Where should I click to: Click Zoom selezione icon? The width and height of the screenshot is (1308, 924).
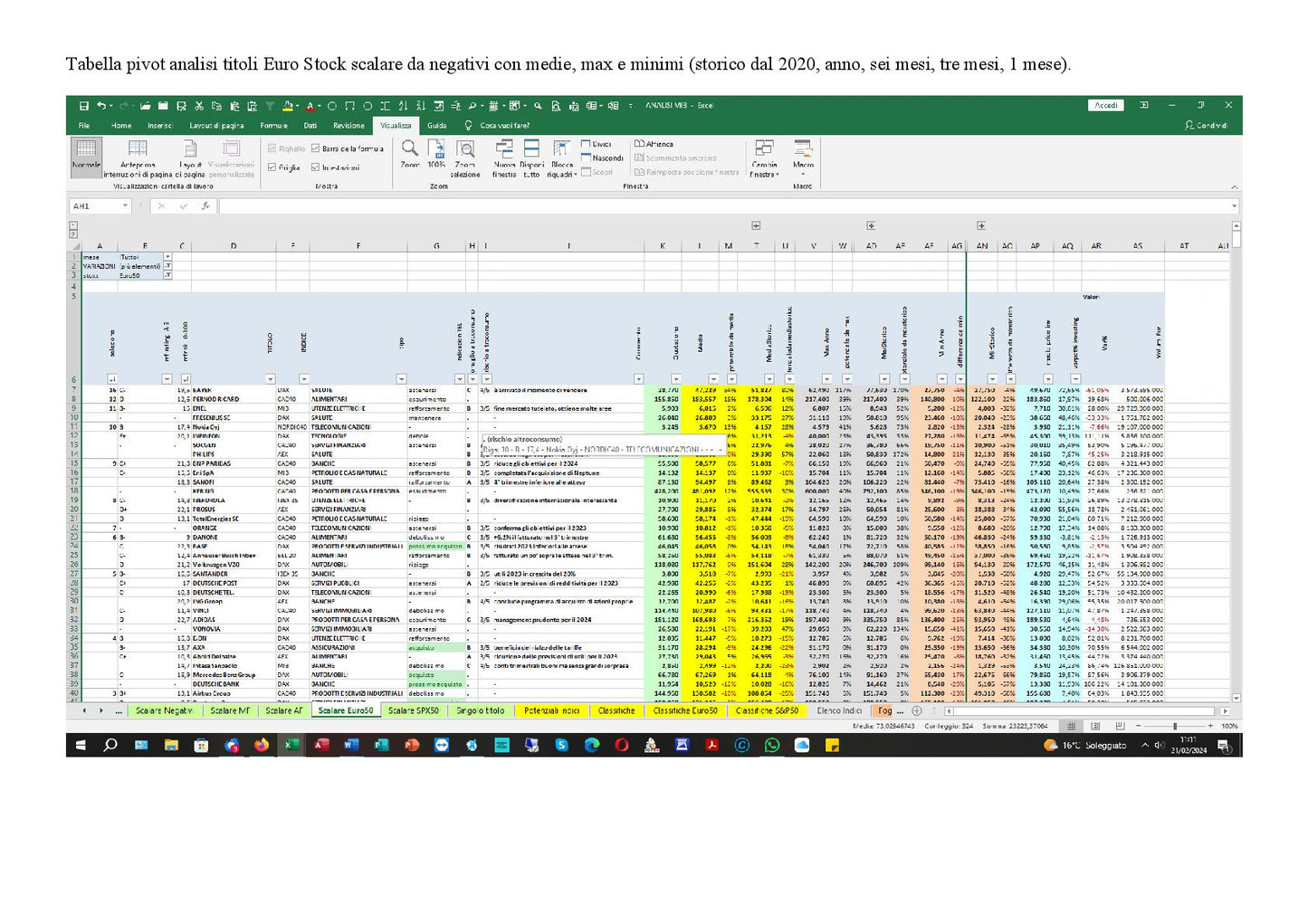coord(465,158)
